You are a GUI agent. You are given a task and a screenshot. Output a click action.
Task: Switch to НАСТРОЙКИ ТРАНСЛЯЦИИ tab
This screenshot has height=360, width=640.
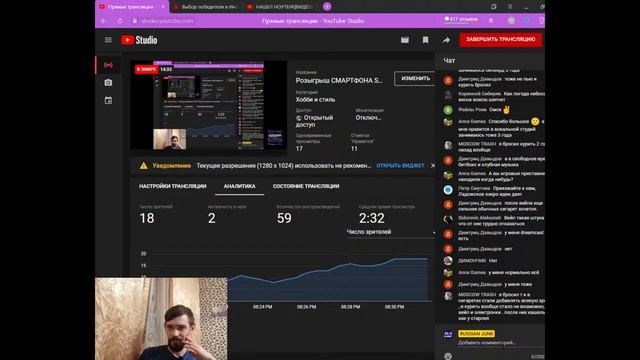click(x=173, y=186)
